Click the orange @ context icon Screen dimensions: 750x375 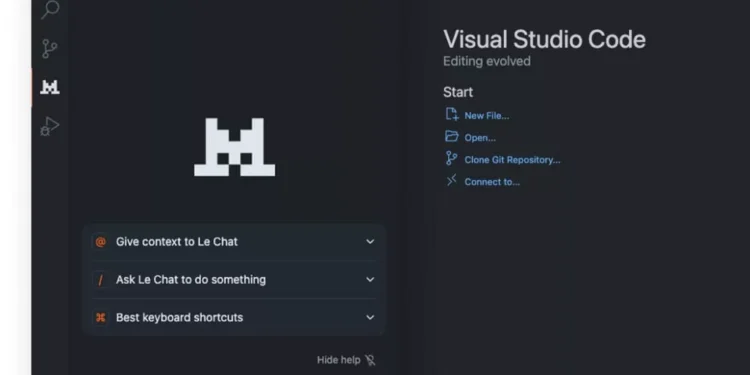pyautogui.click(x=100, y=242)
